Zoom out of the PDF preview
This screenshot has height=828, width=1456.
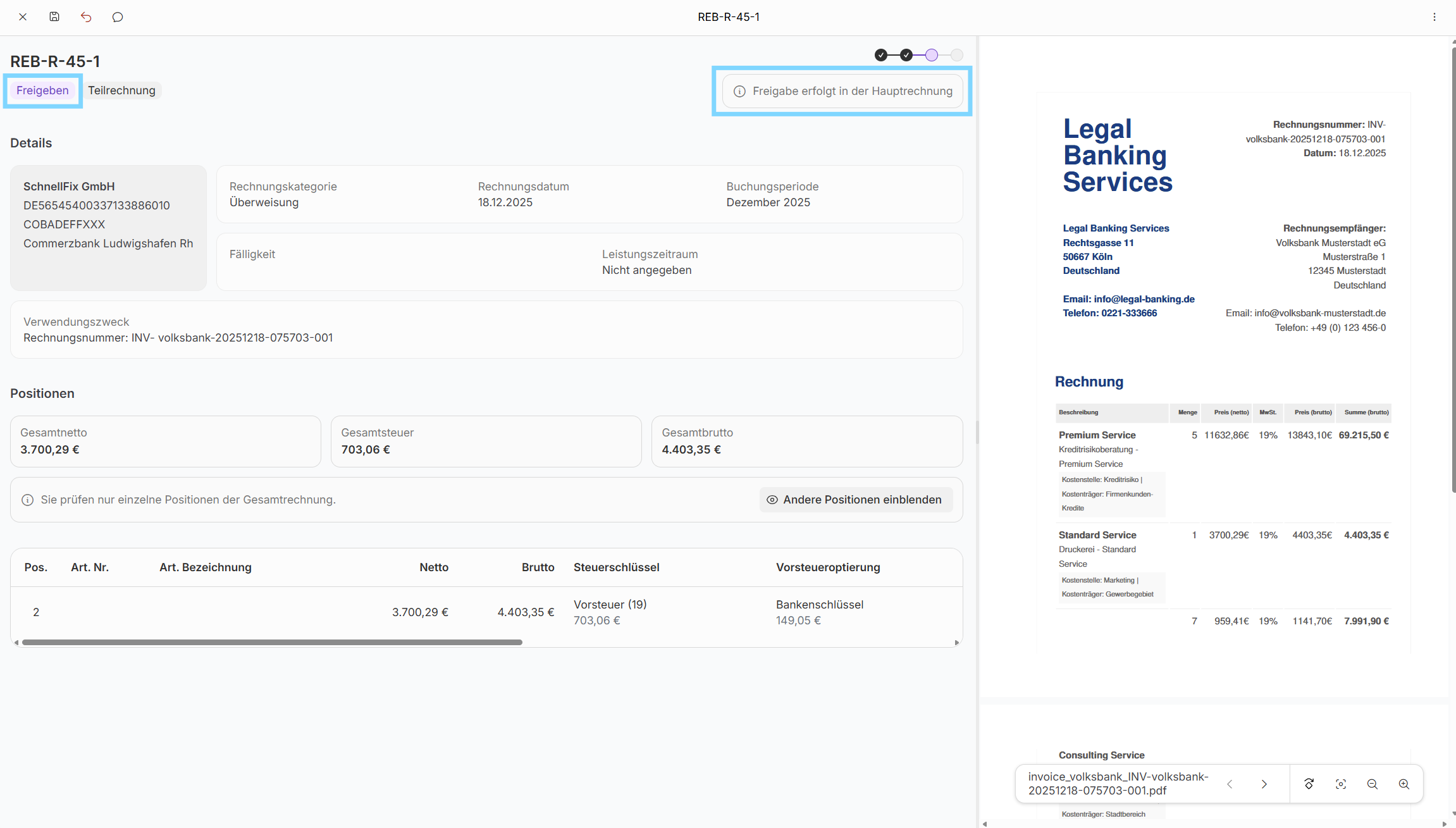pyautogui.click(x=1373, y=784)
